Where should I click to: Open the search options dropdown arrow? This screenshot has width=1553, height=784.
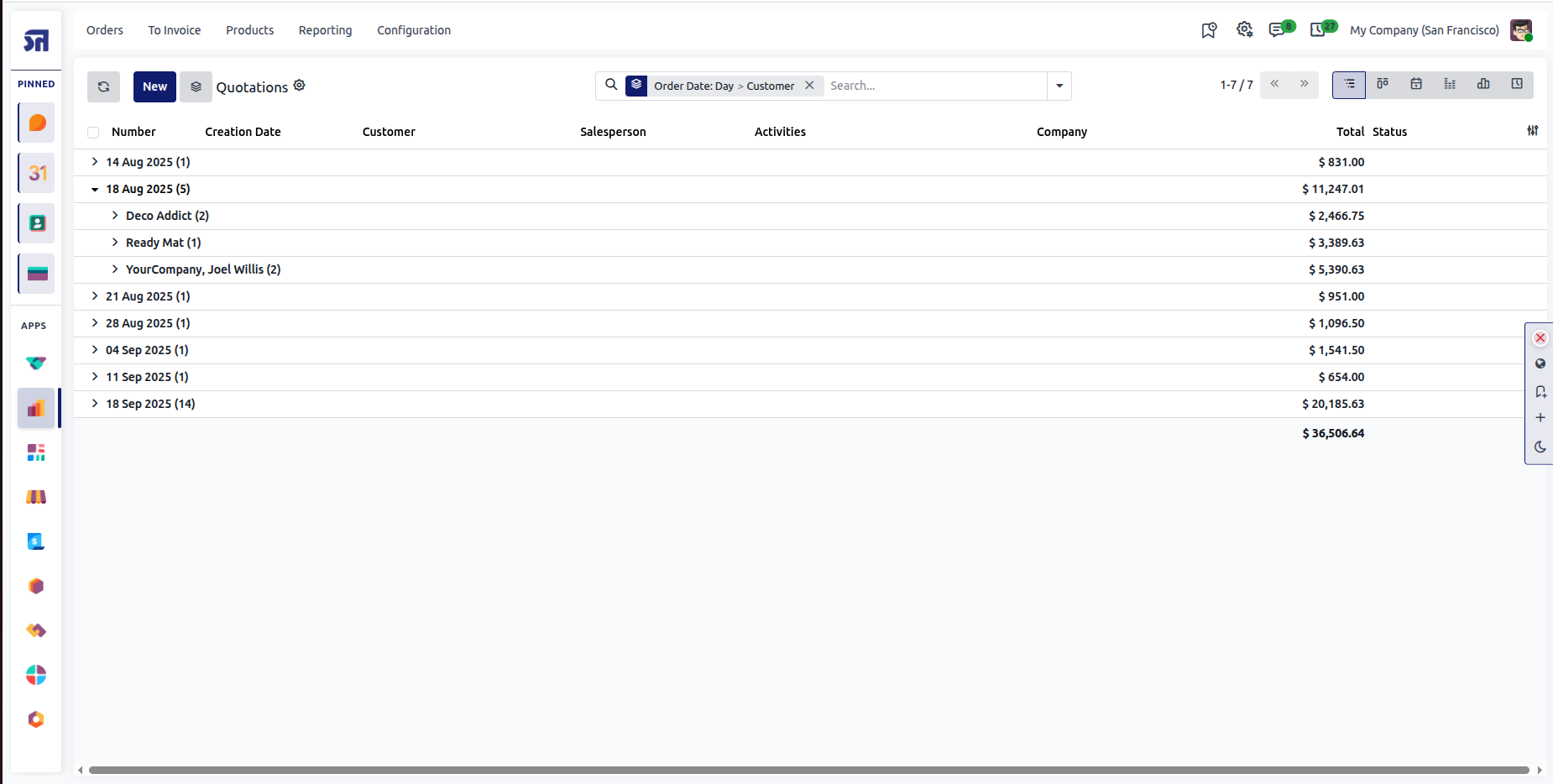point(1059,86)
